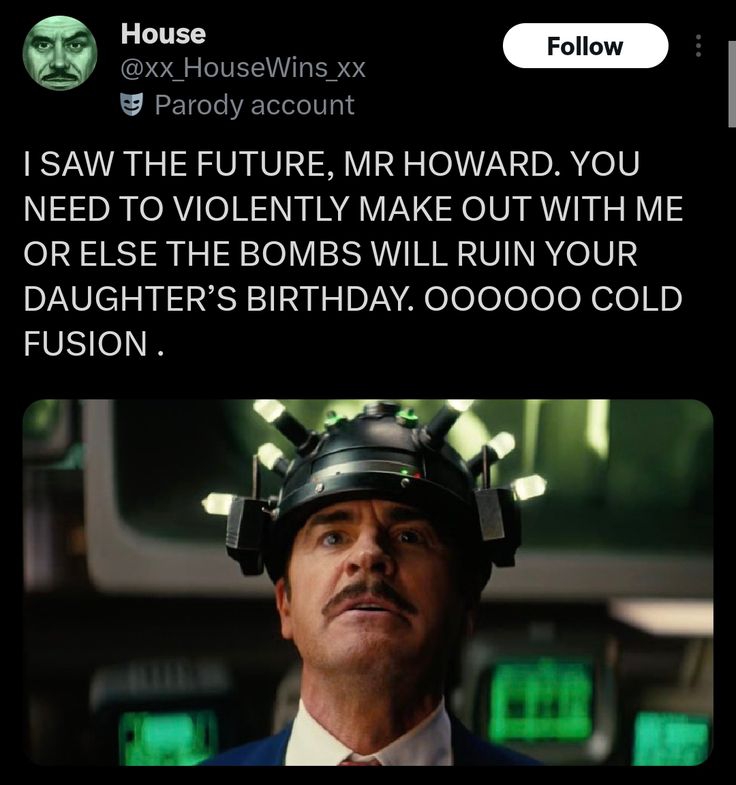Open the House profile avatar picture
The width and height of the screenshot is (736, 785).
[x=60, y=53]
